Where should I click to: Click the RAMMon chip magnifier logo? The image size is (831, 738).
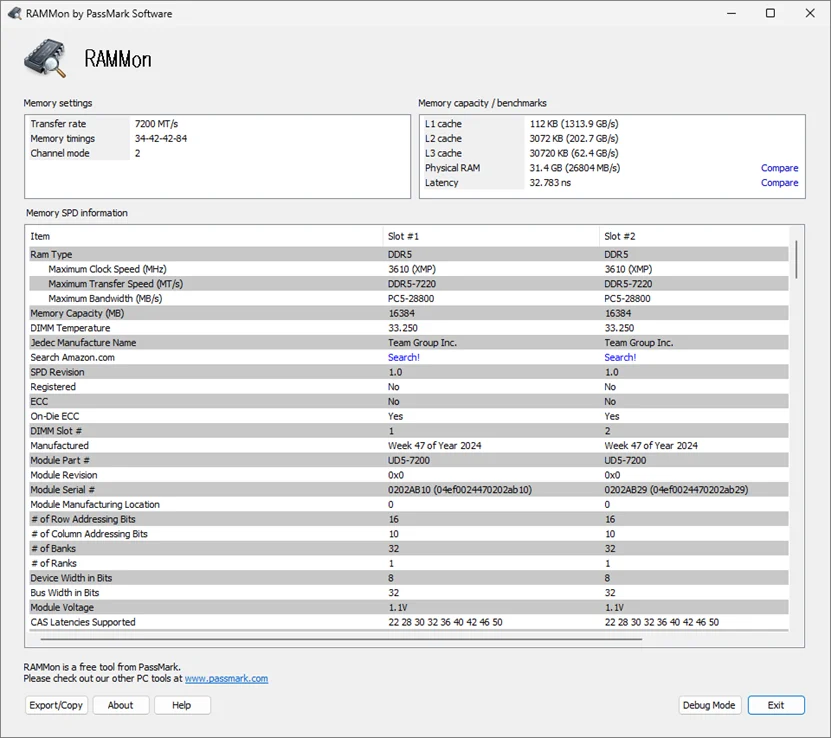pos(46,59)
